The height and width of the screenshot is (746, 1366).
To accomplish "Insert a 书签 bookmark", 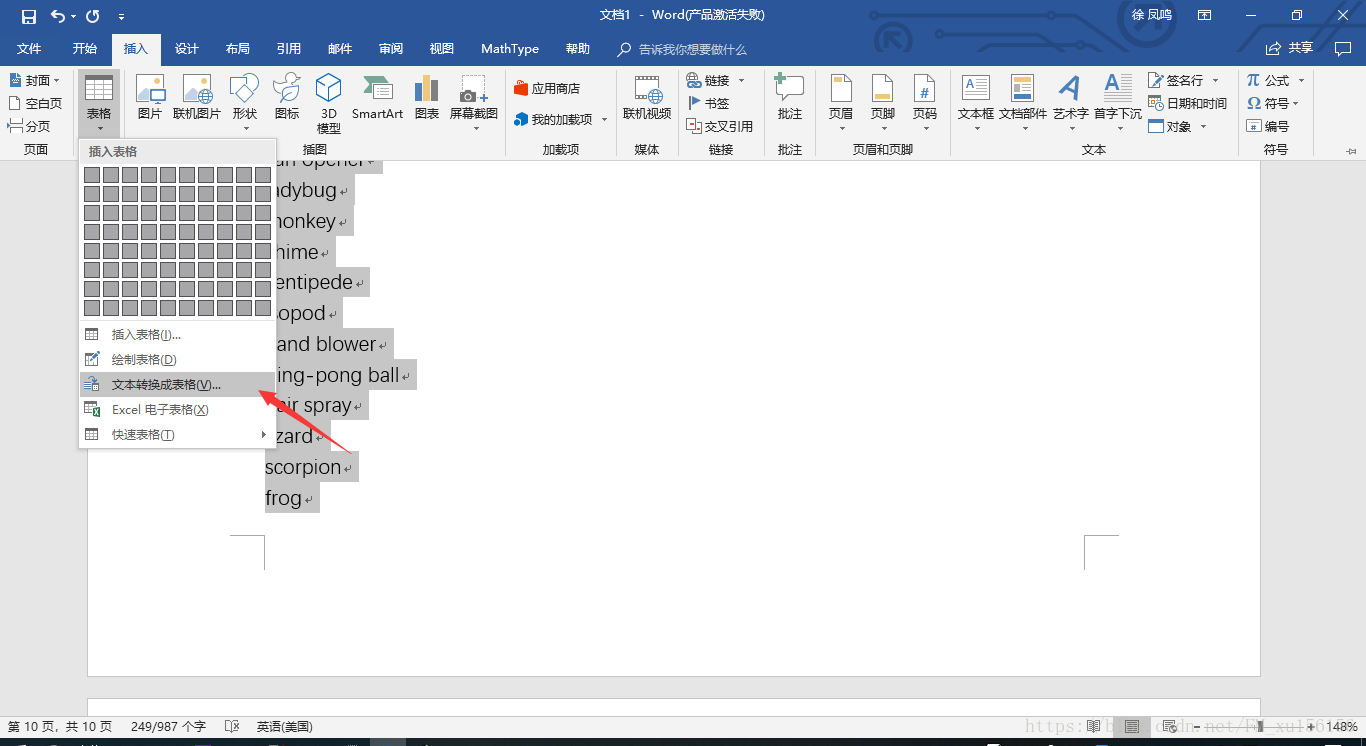I will click(708, 103).
